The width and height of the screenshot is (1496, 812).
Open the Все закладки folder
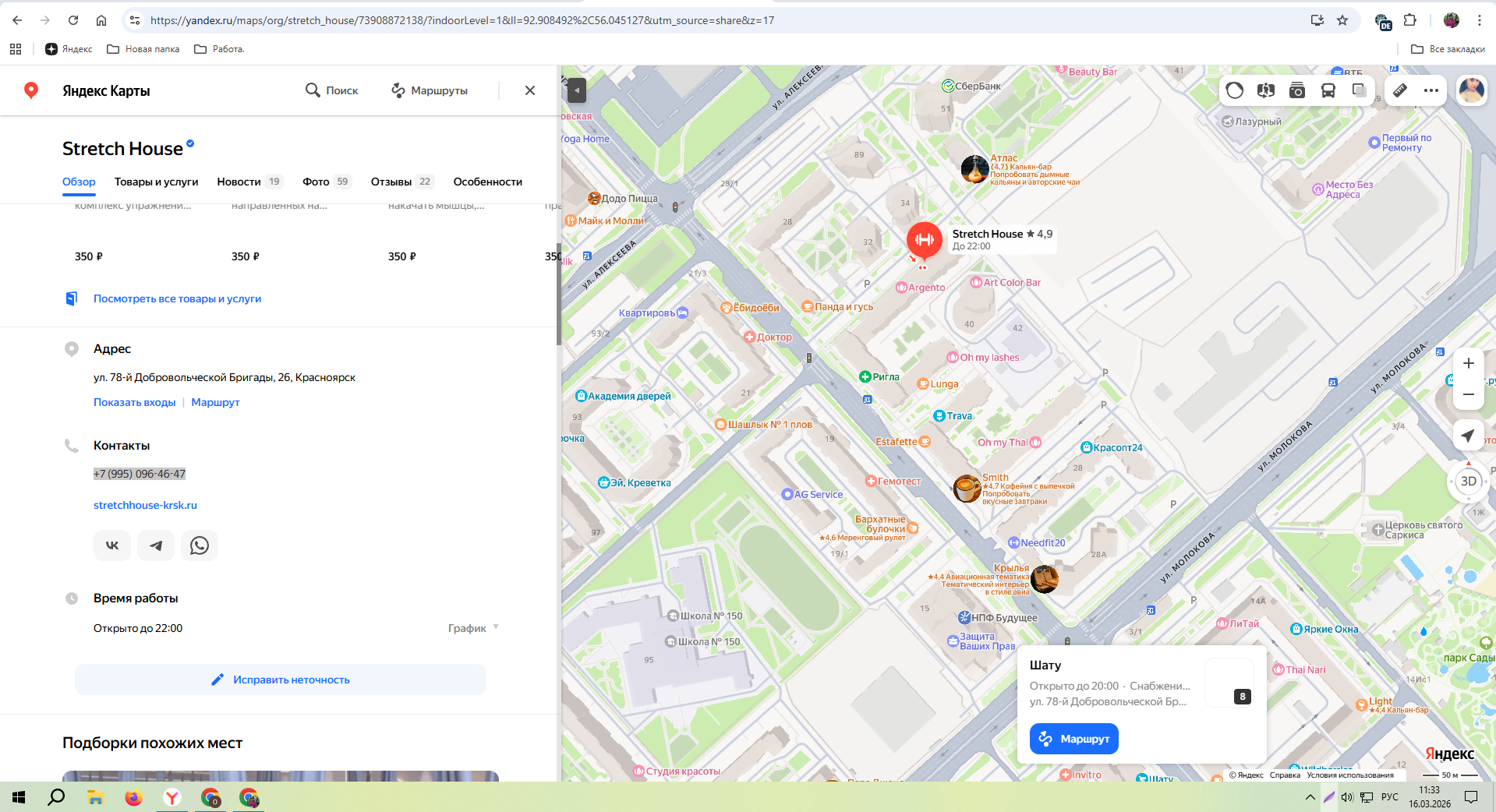point(1448,49)
